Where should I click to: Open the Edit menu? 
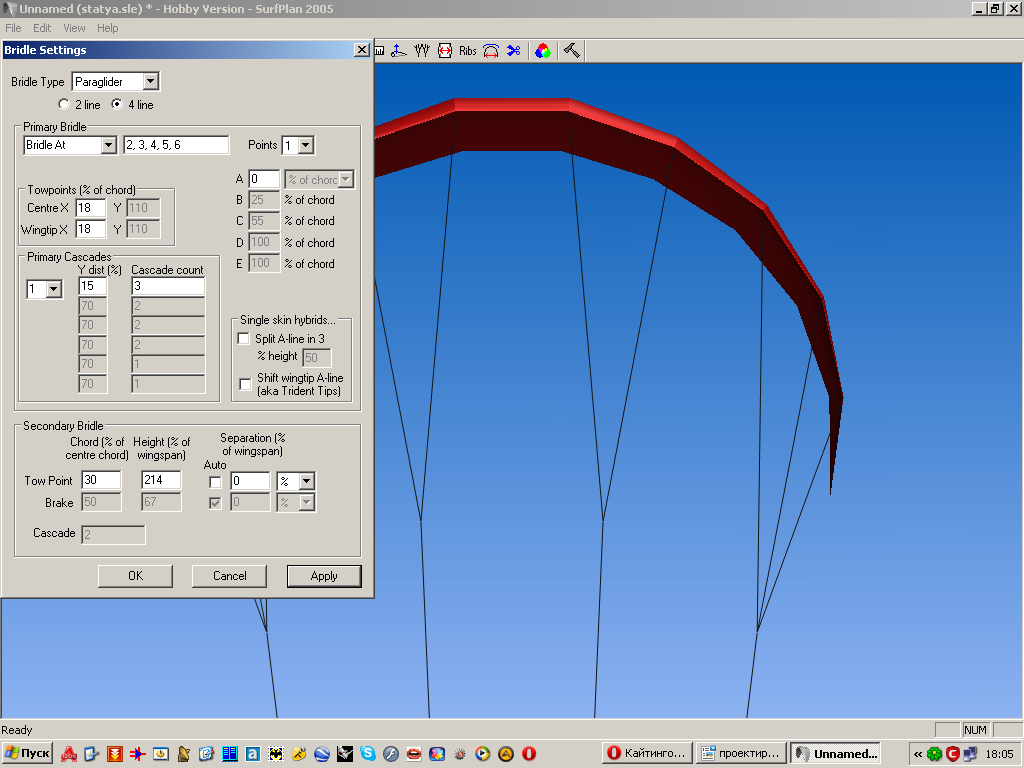coord(42,28)
